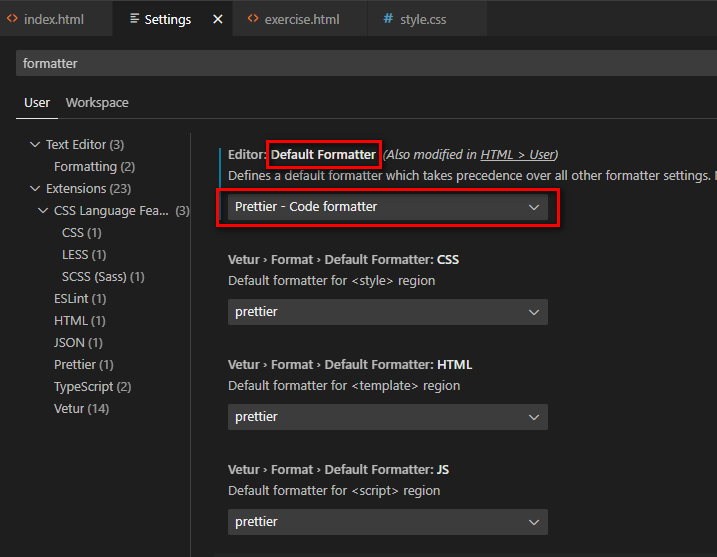
Task: Select HTML (1) in settings tree
Action: click(80, 320)
